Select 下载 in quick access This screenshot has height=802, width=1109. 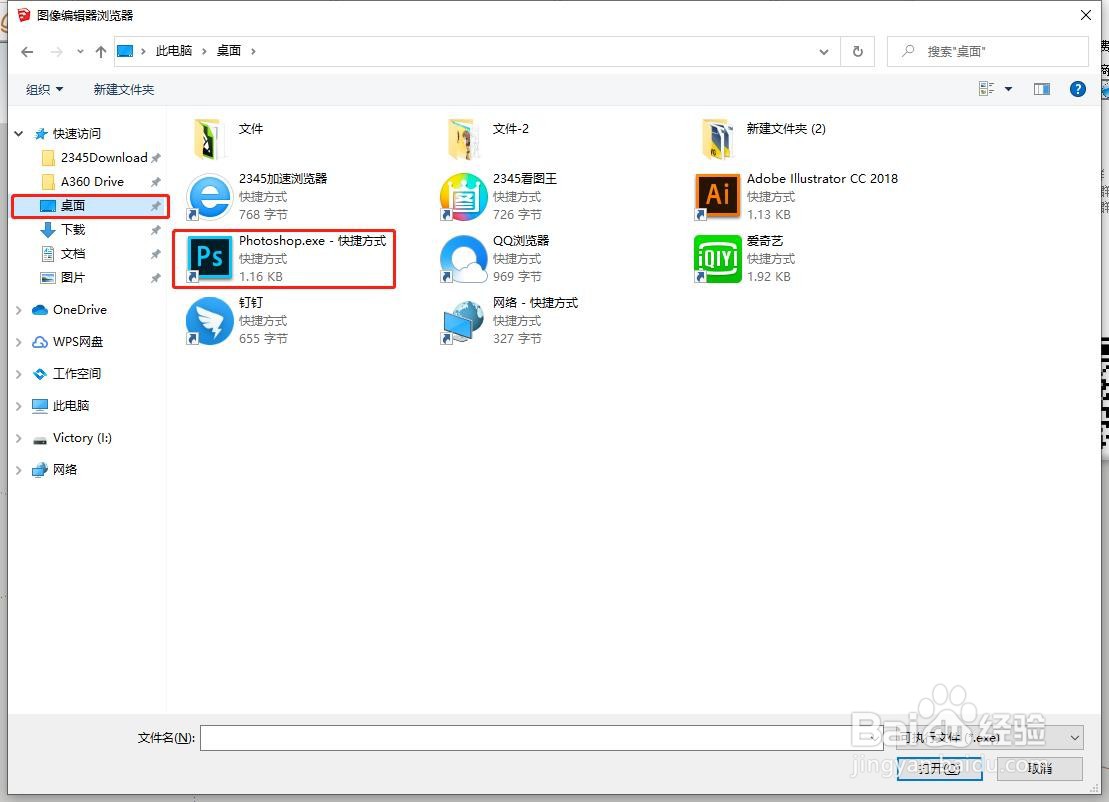point(73,230)
